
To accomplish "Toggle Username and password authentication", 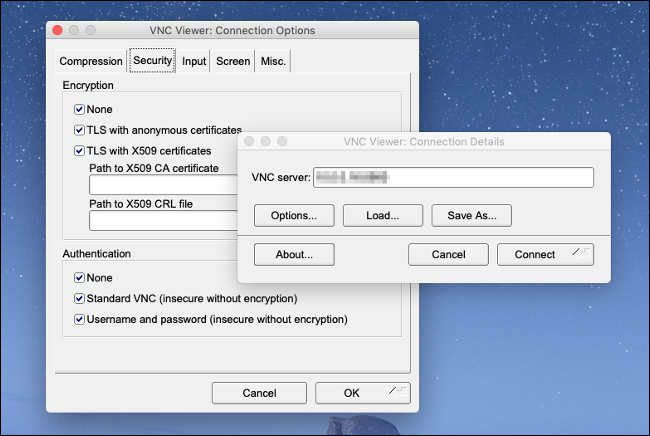I will click(79, 319).
